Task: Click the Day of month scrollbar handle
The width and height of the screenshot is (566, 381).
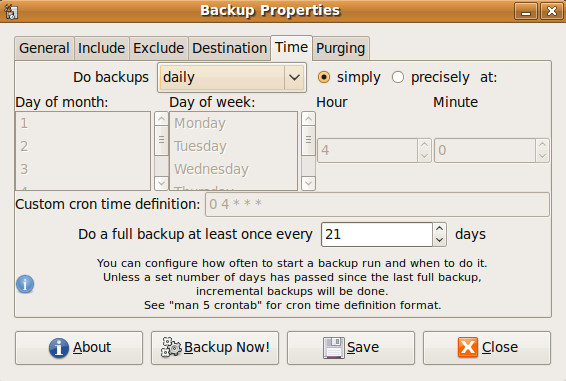Action: 161,140
